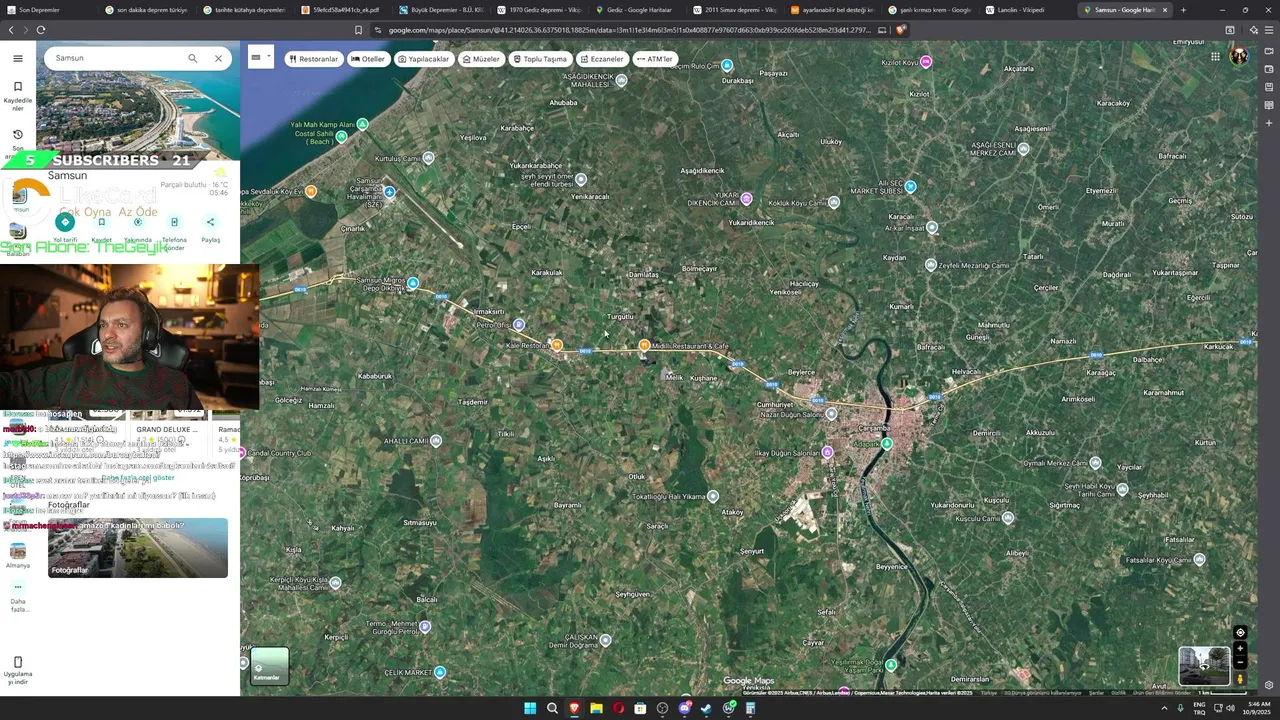Switch to 1970 Gediz depremi tab
This screenshot has height=720, width=1280.
point(542,10)
